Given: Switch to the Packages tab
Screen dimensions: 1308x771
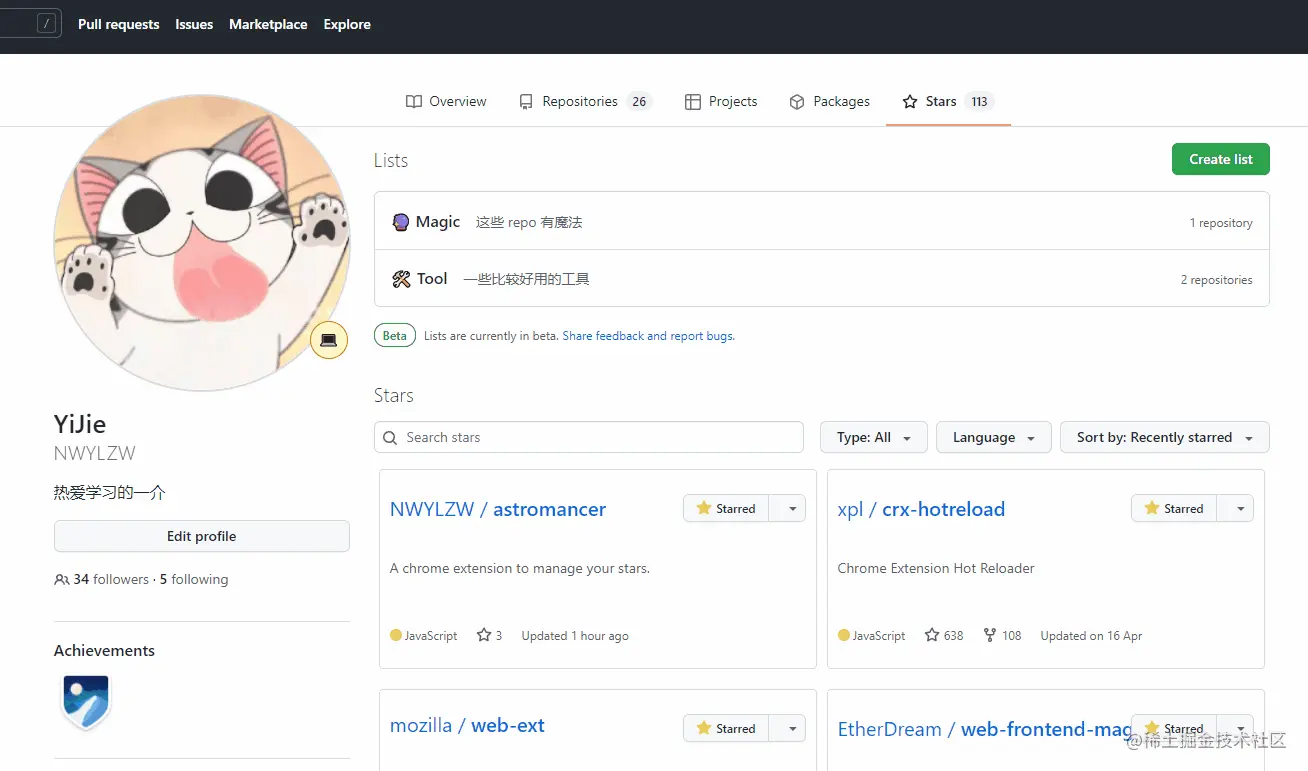Looking at the screenshot, I should tap(829, 101).
